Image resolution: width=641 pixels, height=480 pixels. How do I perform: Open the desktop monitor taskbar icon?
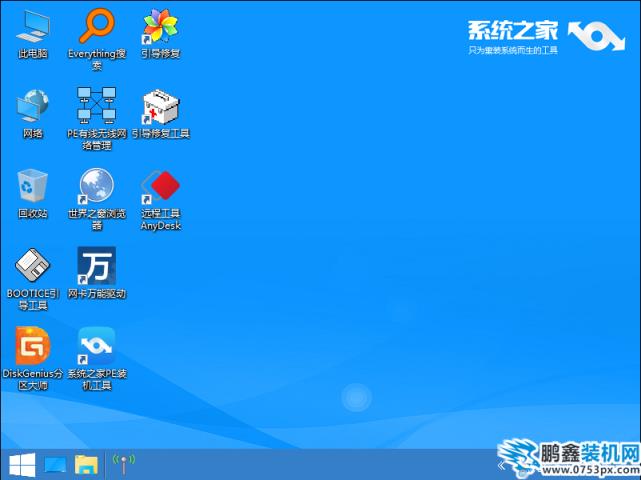(x=55, y=465)
